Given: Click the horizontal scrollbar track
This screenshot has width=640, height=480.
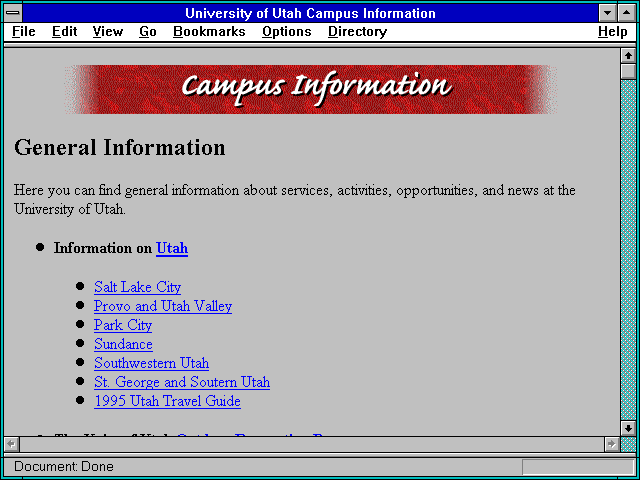Looking at the screenshot, I should pyautogui.click(x=311, y=444).
